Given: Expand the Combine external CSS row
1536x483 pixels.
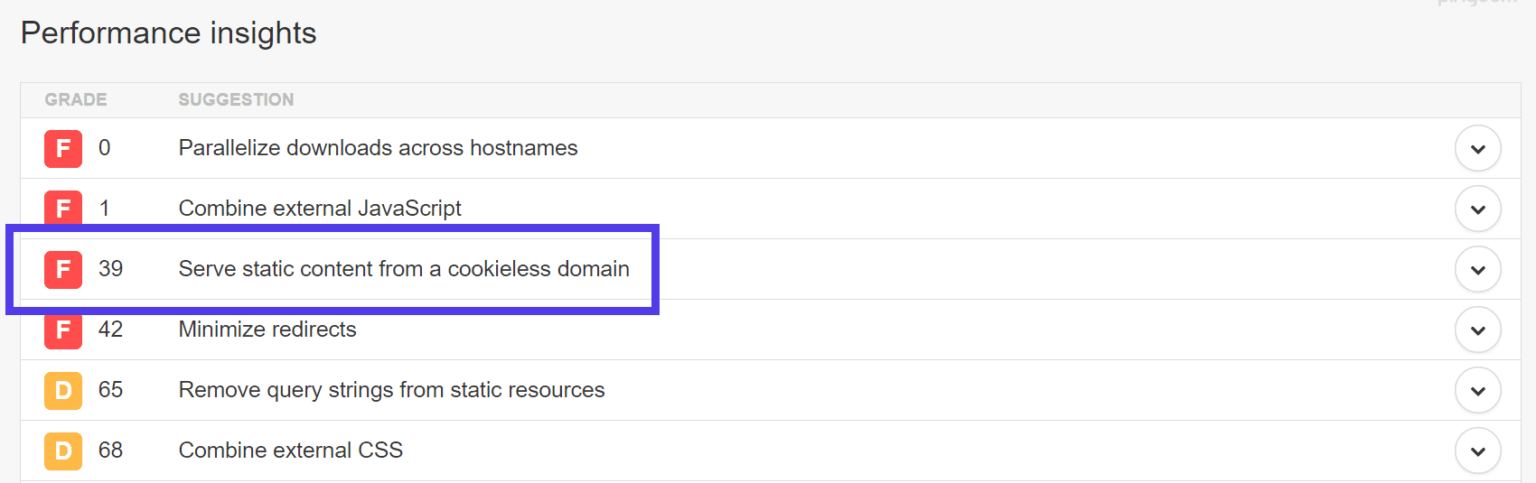Looking at the screenshot, I should click(x=1477, y=451).
